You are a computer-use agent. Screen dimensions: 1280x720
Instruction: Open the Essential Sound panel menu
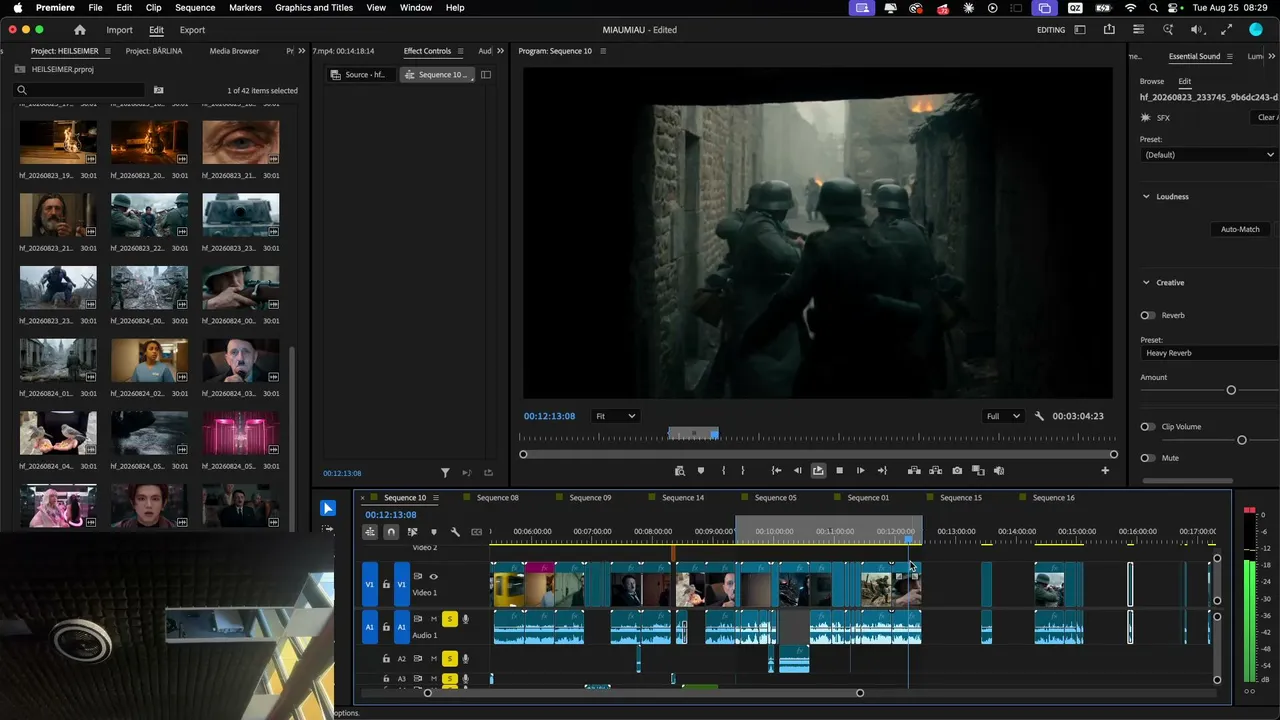pos(1230,57)
